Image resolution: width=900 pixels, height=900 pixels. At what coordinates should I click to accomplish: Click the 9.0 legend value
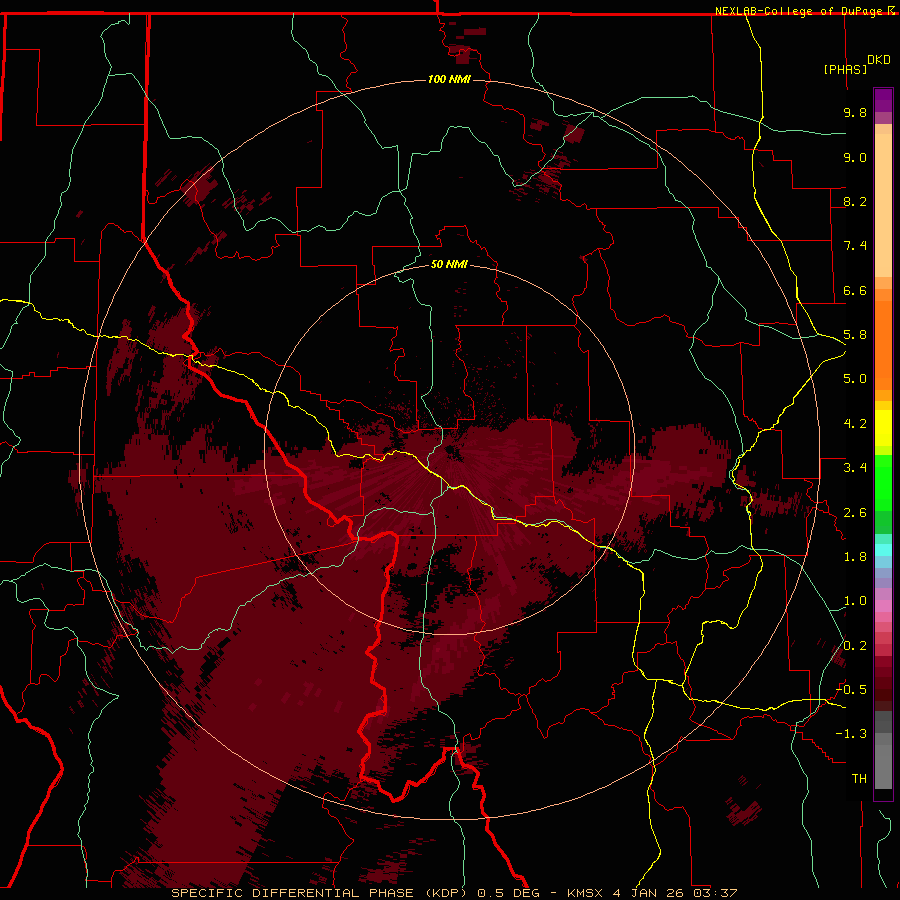[855, 157]
